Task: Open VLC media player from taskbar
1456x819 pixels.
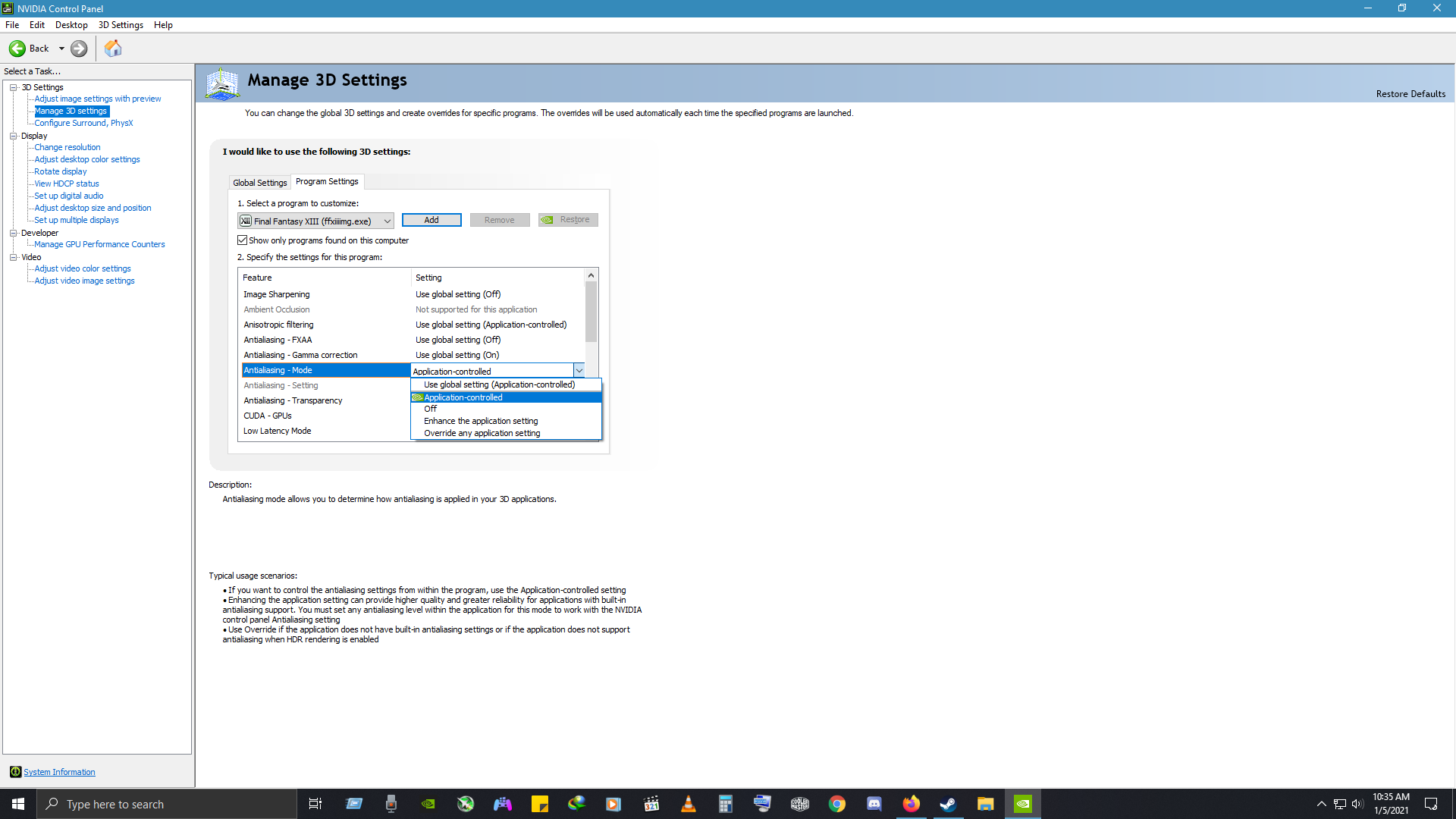Action: (688, 804)
